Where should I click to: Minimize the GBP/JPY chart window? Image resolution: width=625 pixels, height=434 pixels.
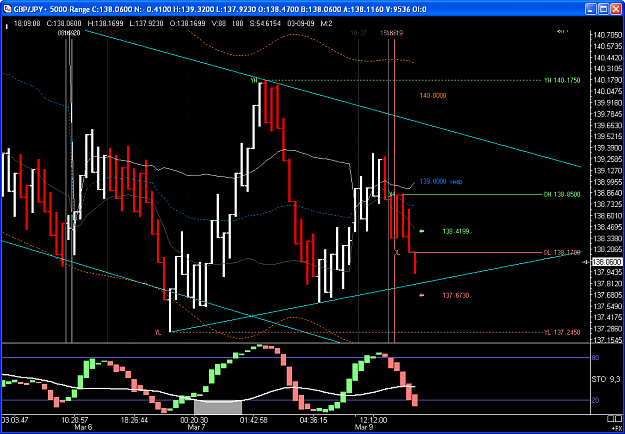591,8
